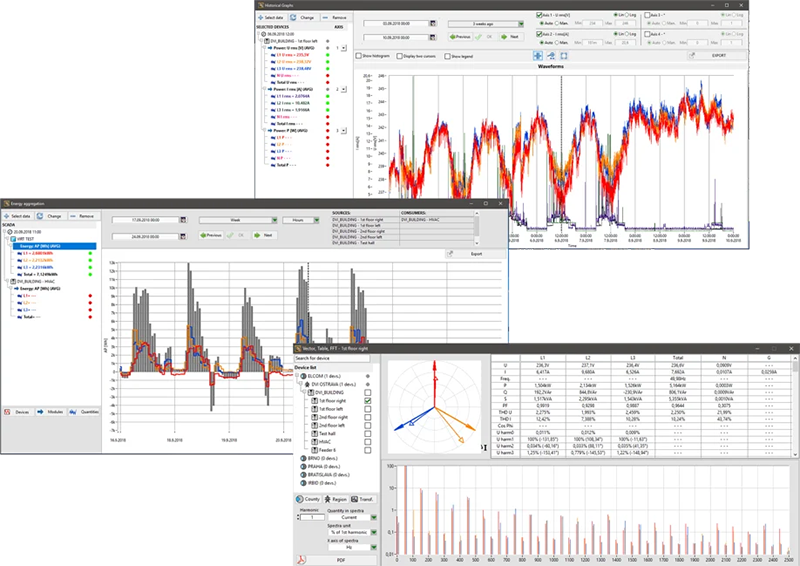Open calendar picker beside 17.09.2018 date
Image resolution: width=800 pixels, height=566 pixels.
point(181,219)
